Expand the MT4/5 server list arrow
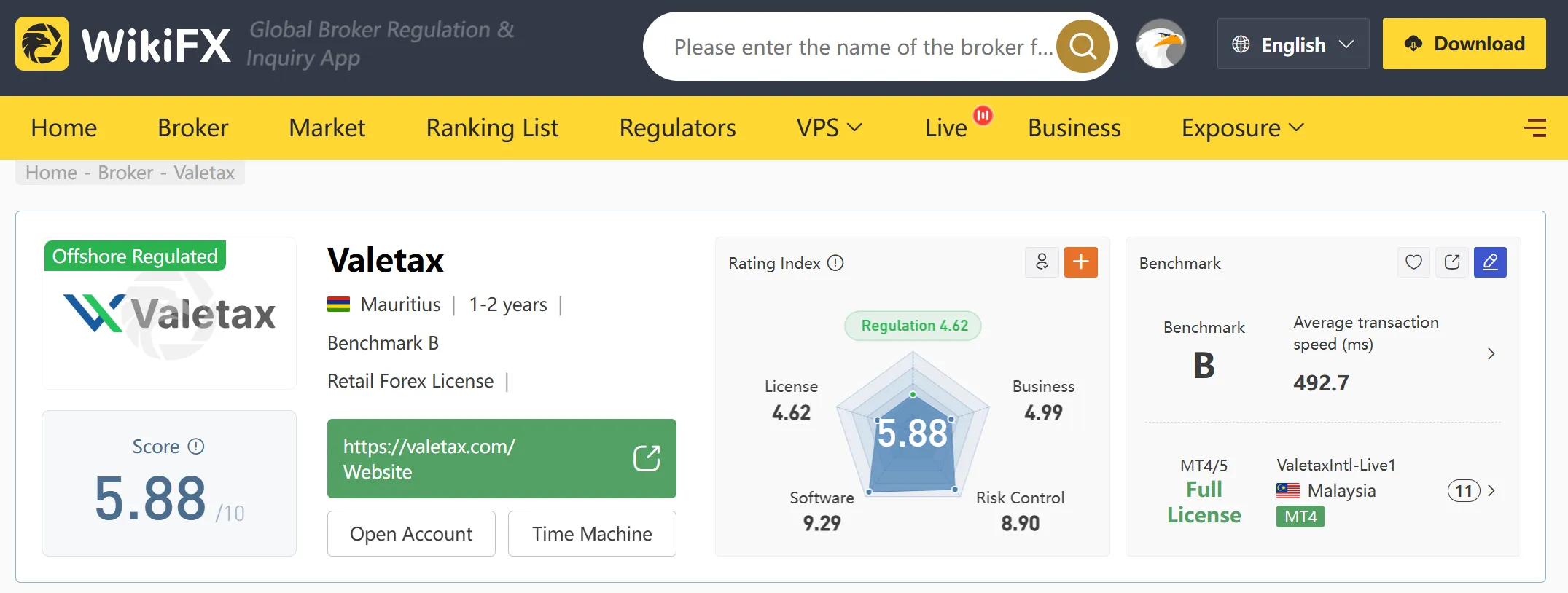The height and width of the screenshot is (593, 1568). [x=1491, y=491]
